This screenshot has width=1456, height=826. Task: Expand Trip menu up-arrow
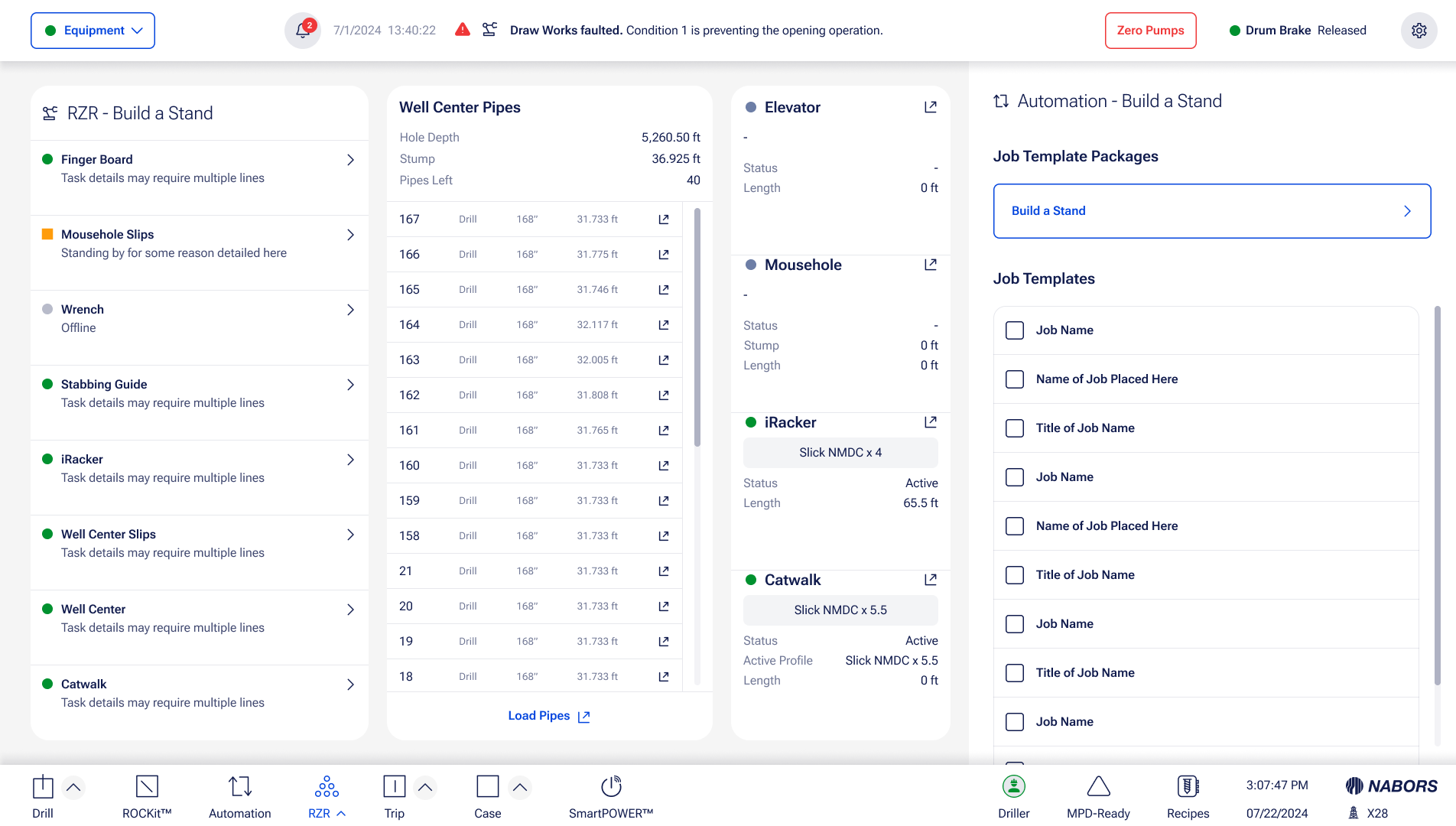(425, 787)
